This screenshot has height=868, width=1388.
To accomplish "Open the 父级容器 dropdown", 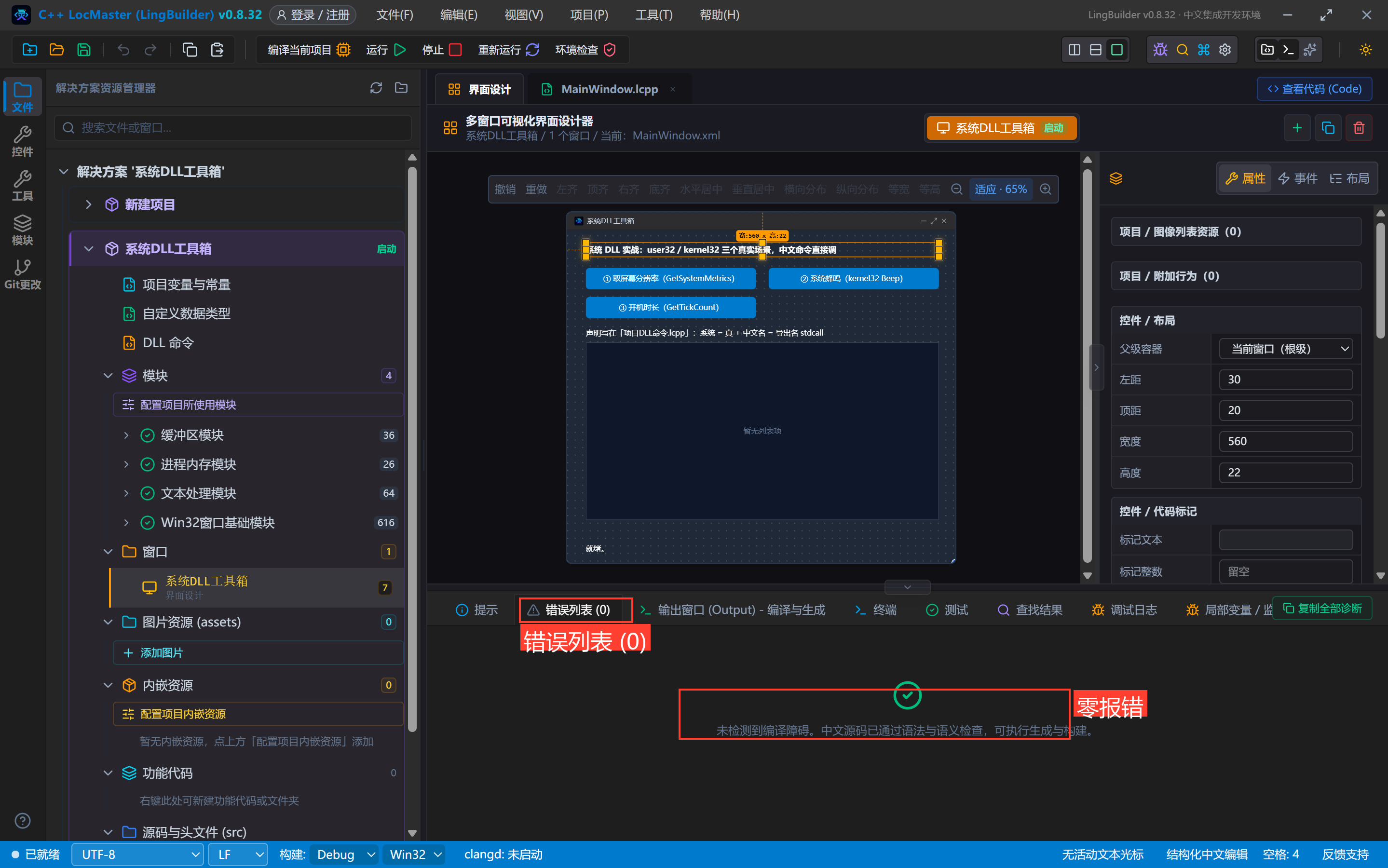I will point(1285,349).
